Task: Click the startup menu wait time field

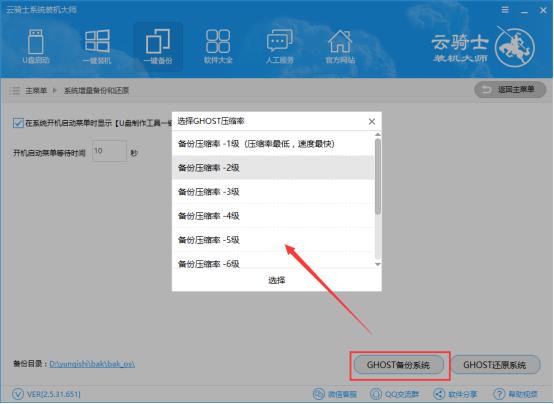Action: pos(109,151)
